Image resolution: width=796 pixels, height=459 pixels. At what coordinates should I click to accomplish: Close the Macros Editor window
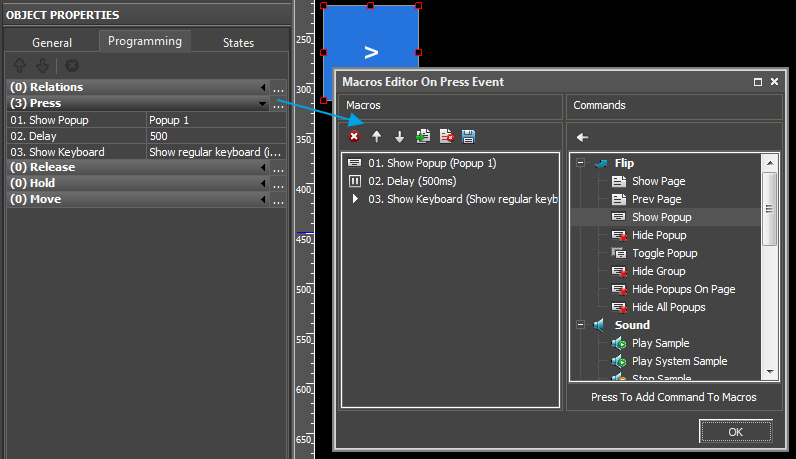pyautogui.click(x=774, y=81)
